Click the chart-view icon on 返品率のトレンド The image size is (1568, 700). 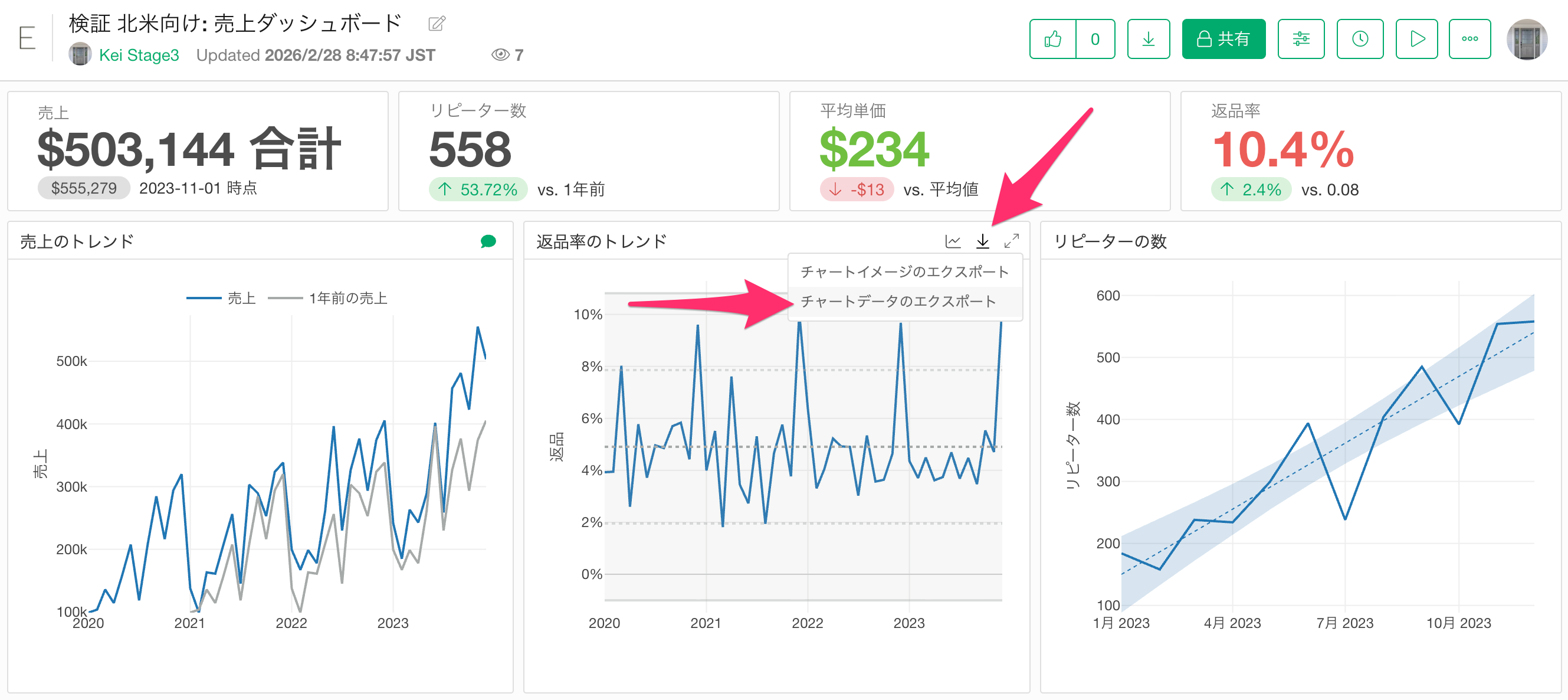[953, 242]
